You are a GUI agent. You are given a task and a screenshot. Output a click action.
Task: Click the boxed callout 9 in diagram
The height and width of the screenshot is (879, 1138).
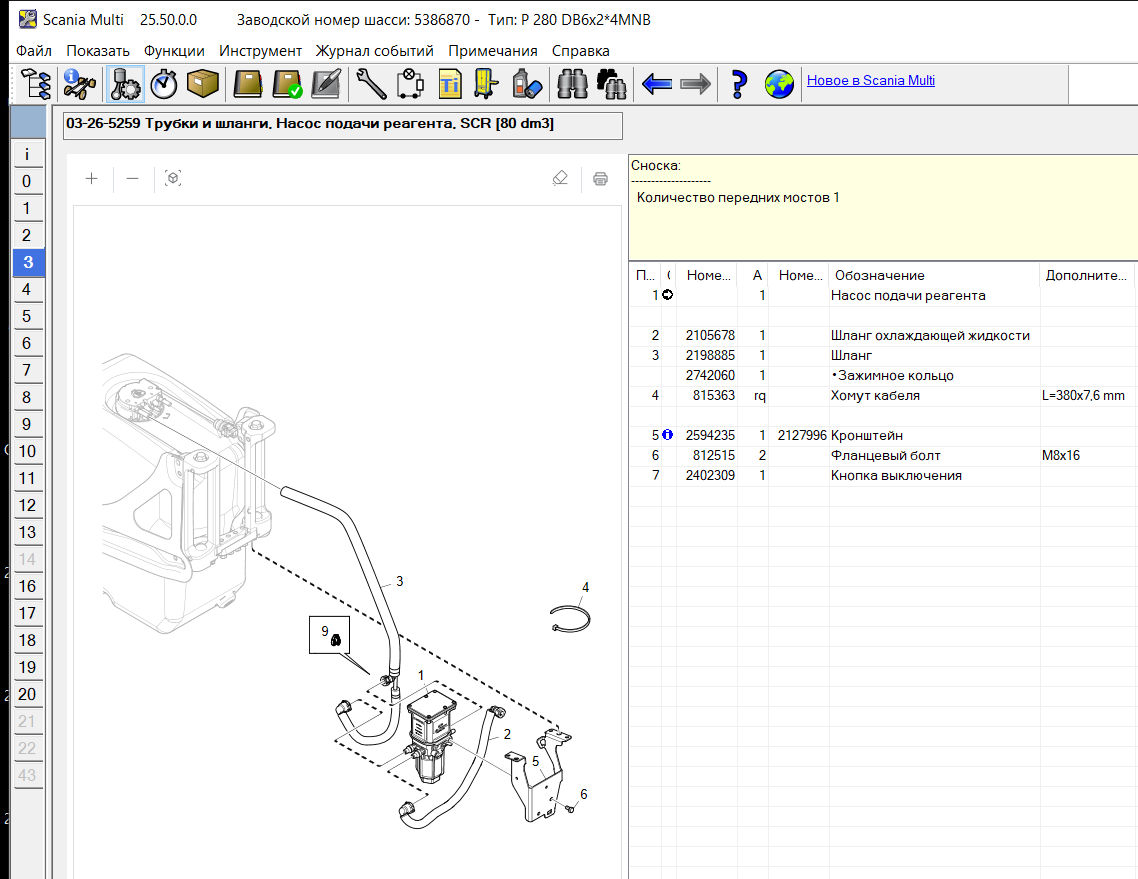(329, 635)
